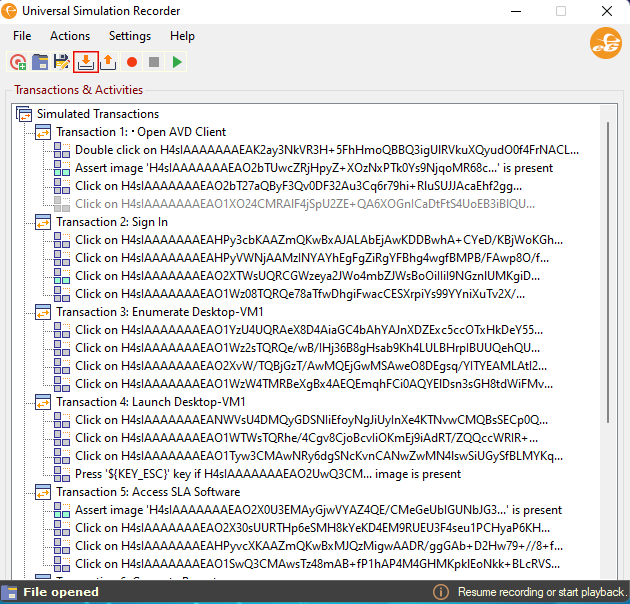Open the Help menu
Screen dimensions: 630x604
click(182, 36)
